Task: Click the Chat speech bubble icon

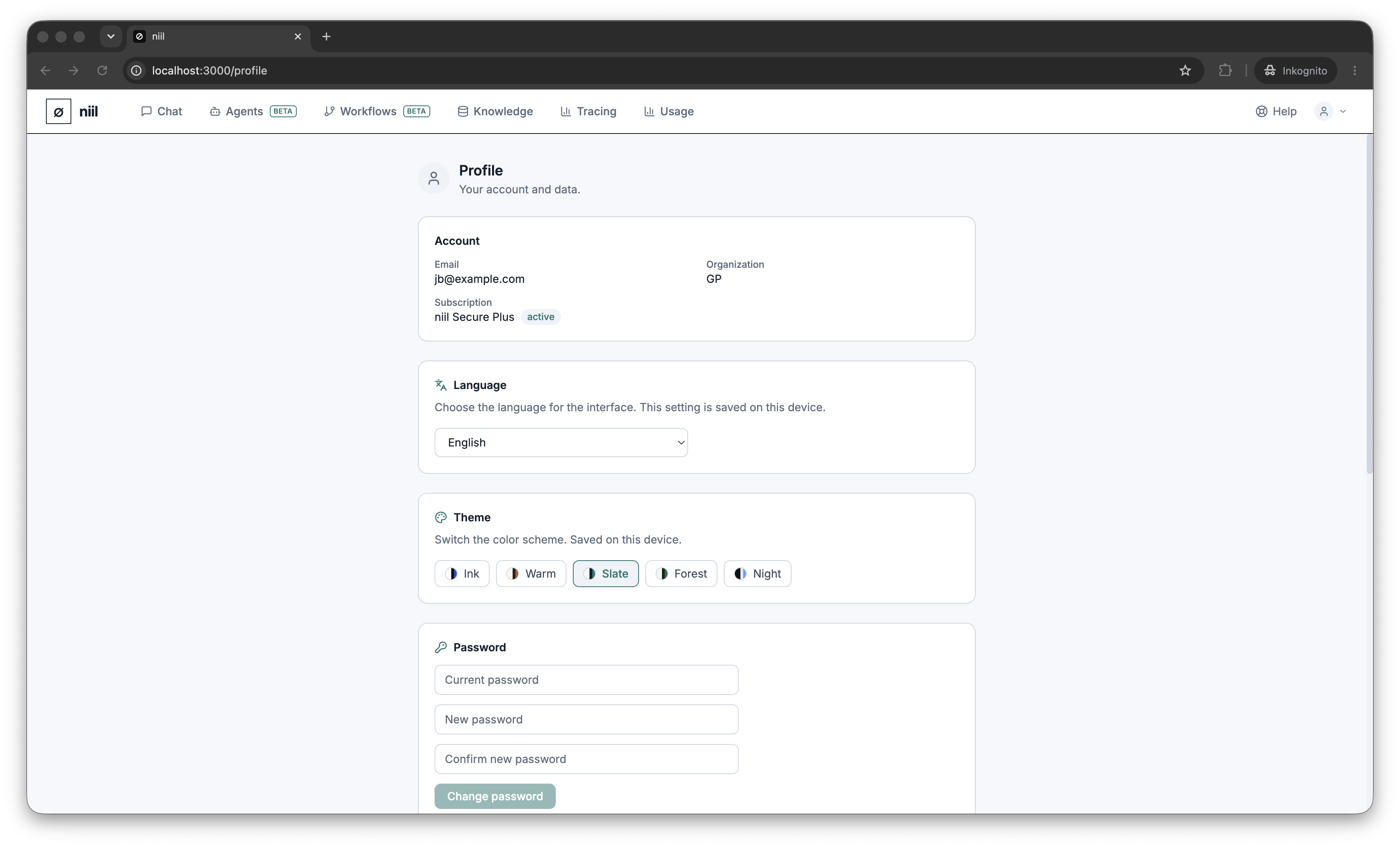Action: click(x=146, y=111)
